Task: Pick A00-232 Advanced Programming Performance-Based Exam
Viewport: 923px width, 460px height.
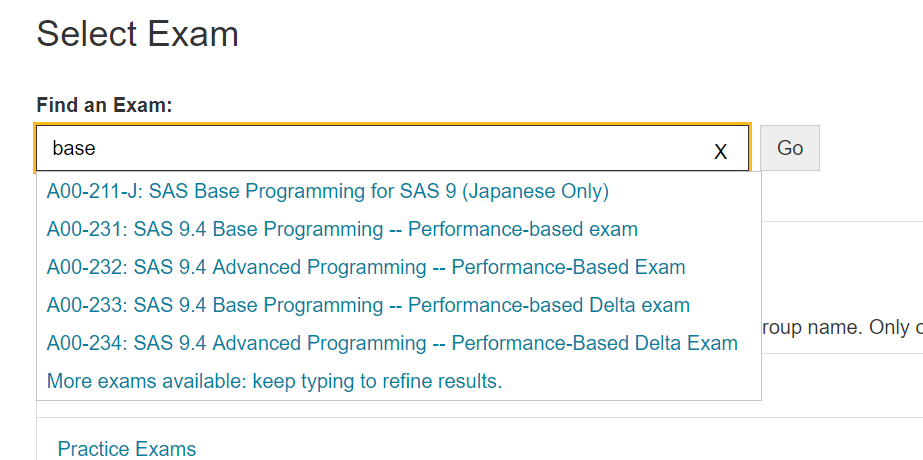Action: tap(366, 267)
